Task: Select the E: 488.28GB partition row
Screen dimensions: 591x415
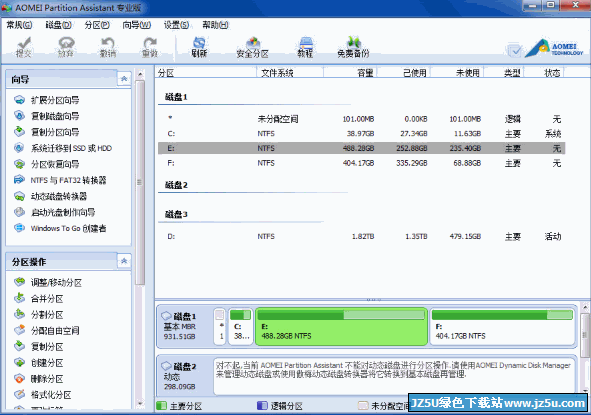Action: click(361, 148)
